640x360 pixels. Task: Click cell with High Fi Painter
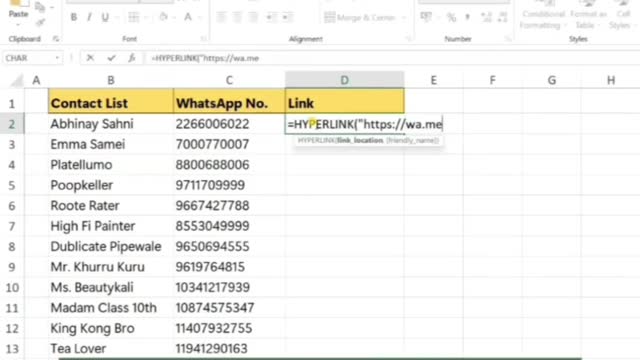tap(111, 226)
